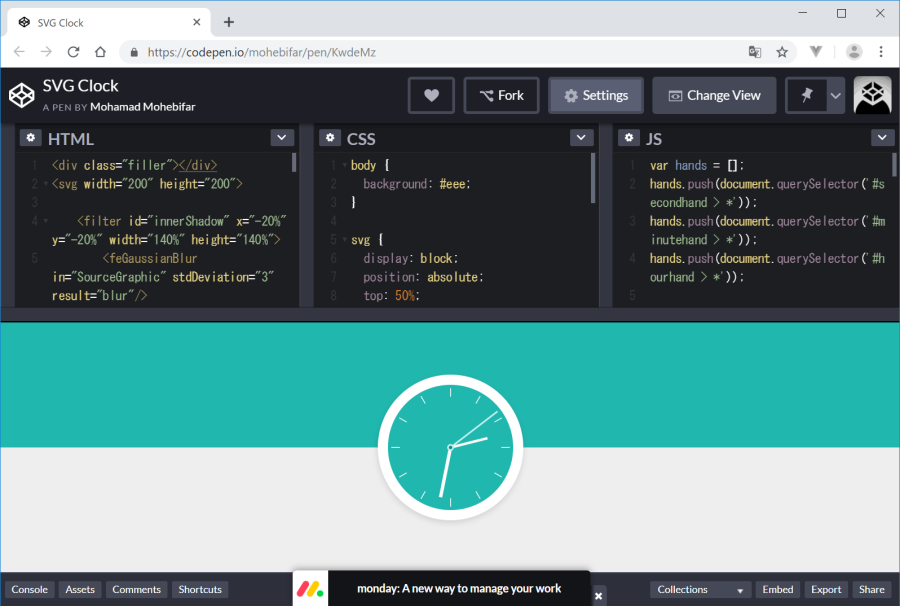900x606 pixels.
Task: Open pen Settings
Action: [596, 96]
